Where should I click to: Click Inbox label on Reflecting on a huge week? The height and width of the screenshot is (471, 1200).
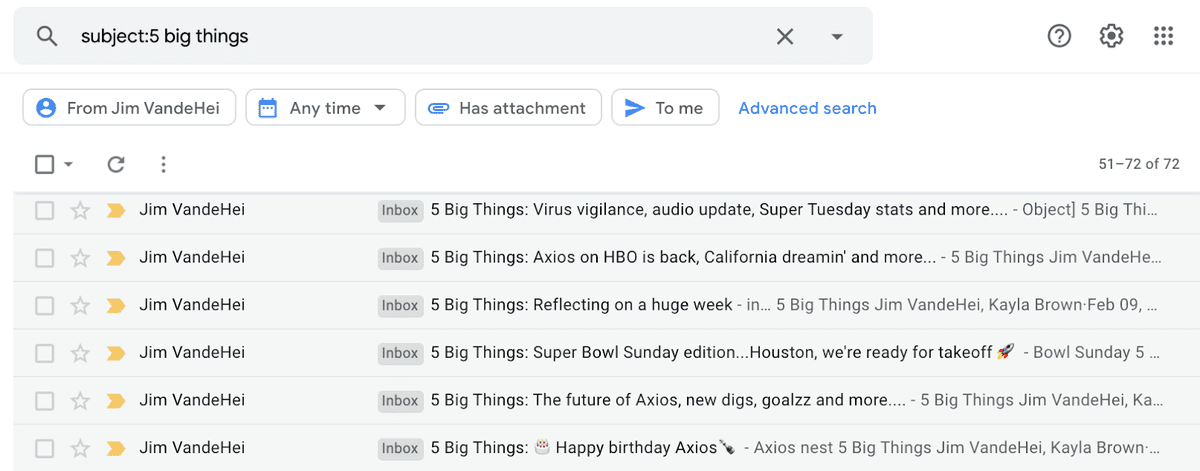tap(400, 305)
